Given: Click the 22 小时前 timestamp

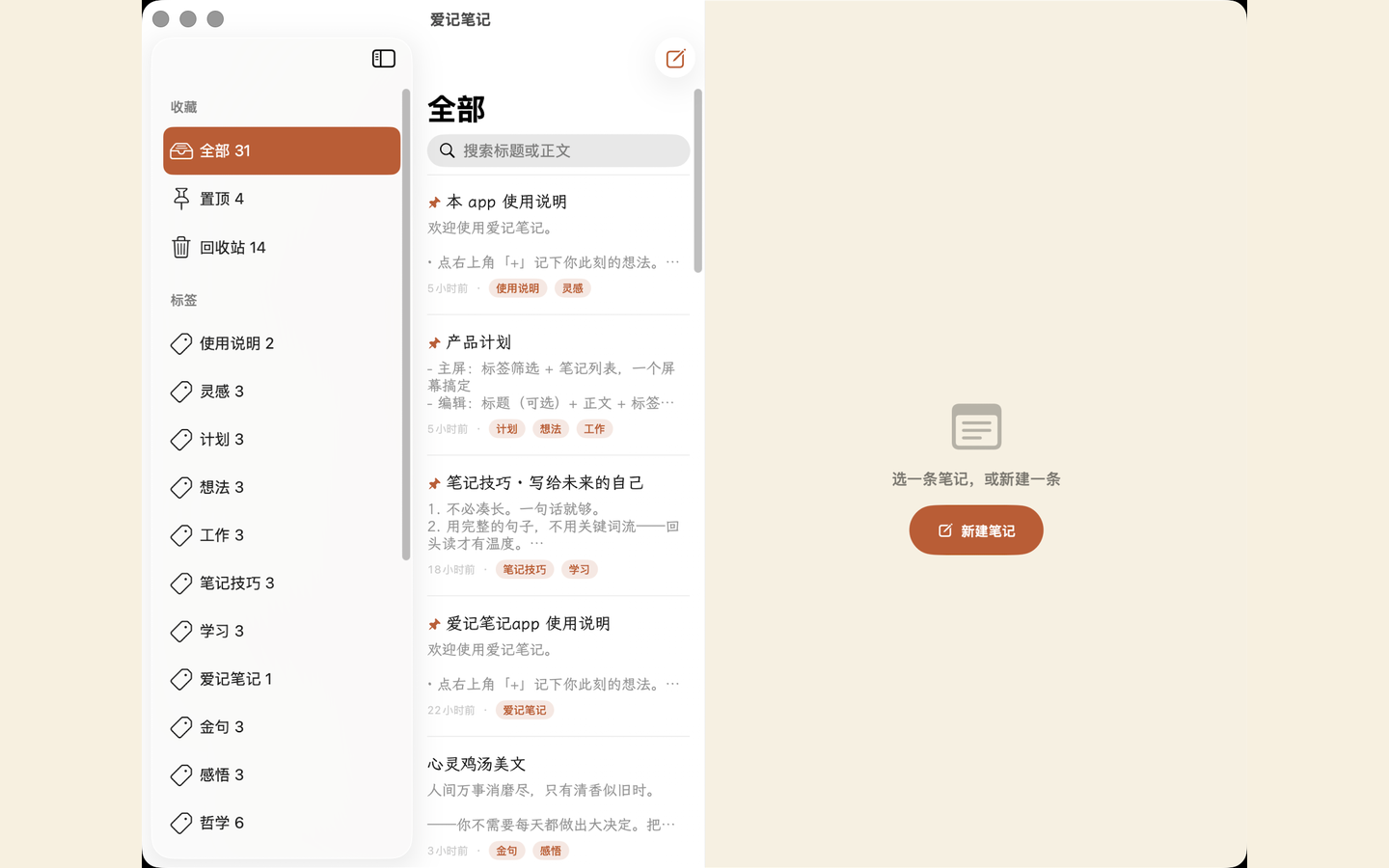Looking at the screenshot, I should [451, 711].
